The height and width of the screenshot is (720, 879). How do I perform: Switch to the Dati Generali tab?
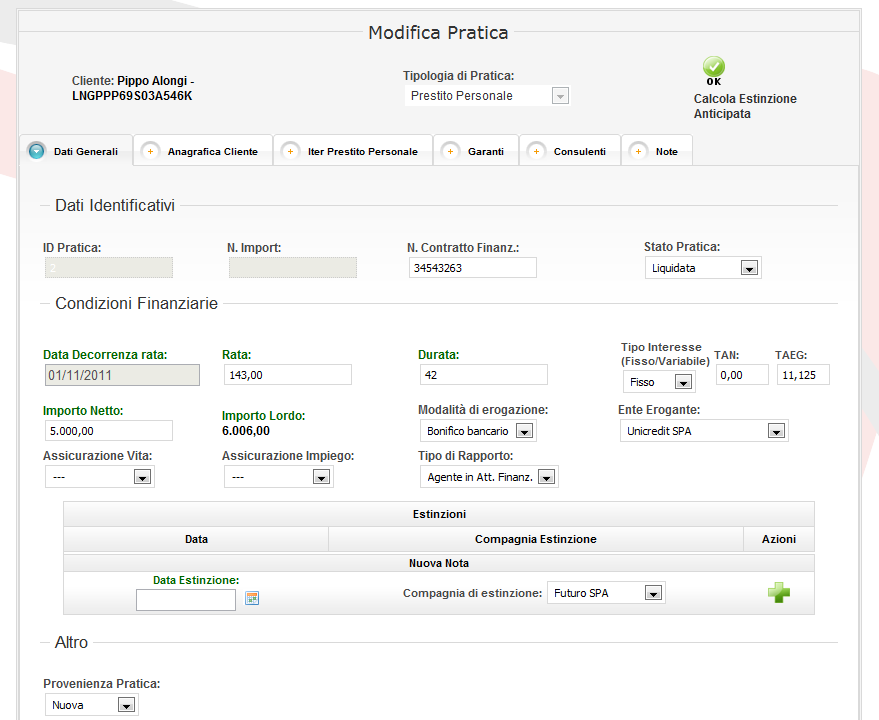(77, 151)
